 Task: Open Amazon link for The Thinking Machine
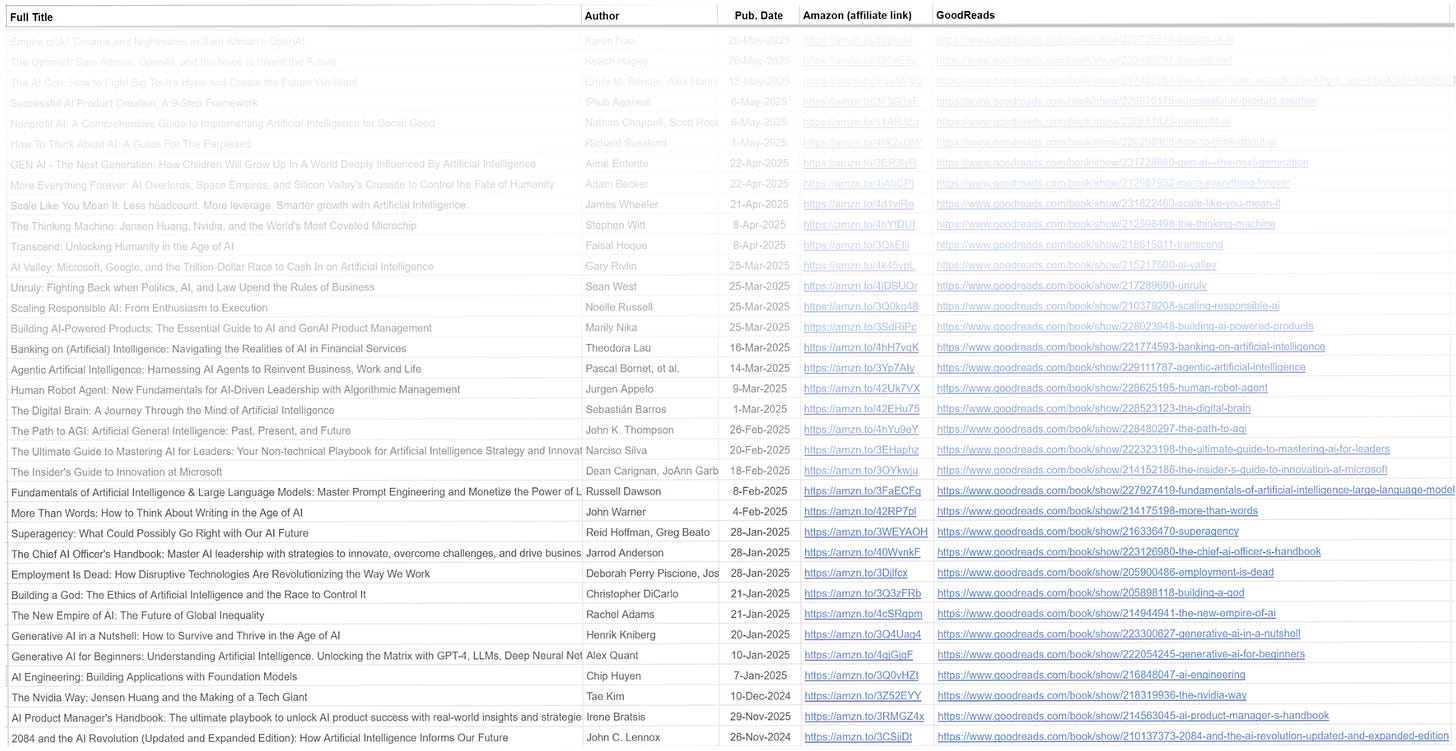pos(859,225)
